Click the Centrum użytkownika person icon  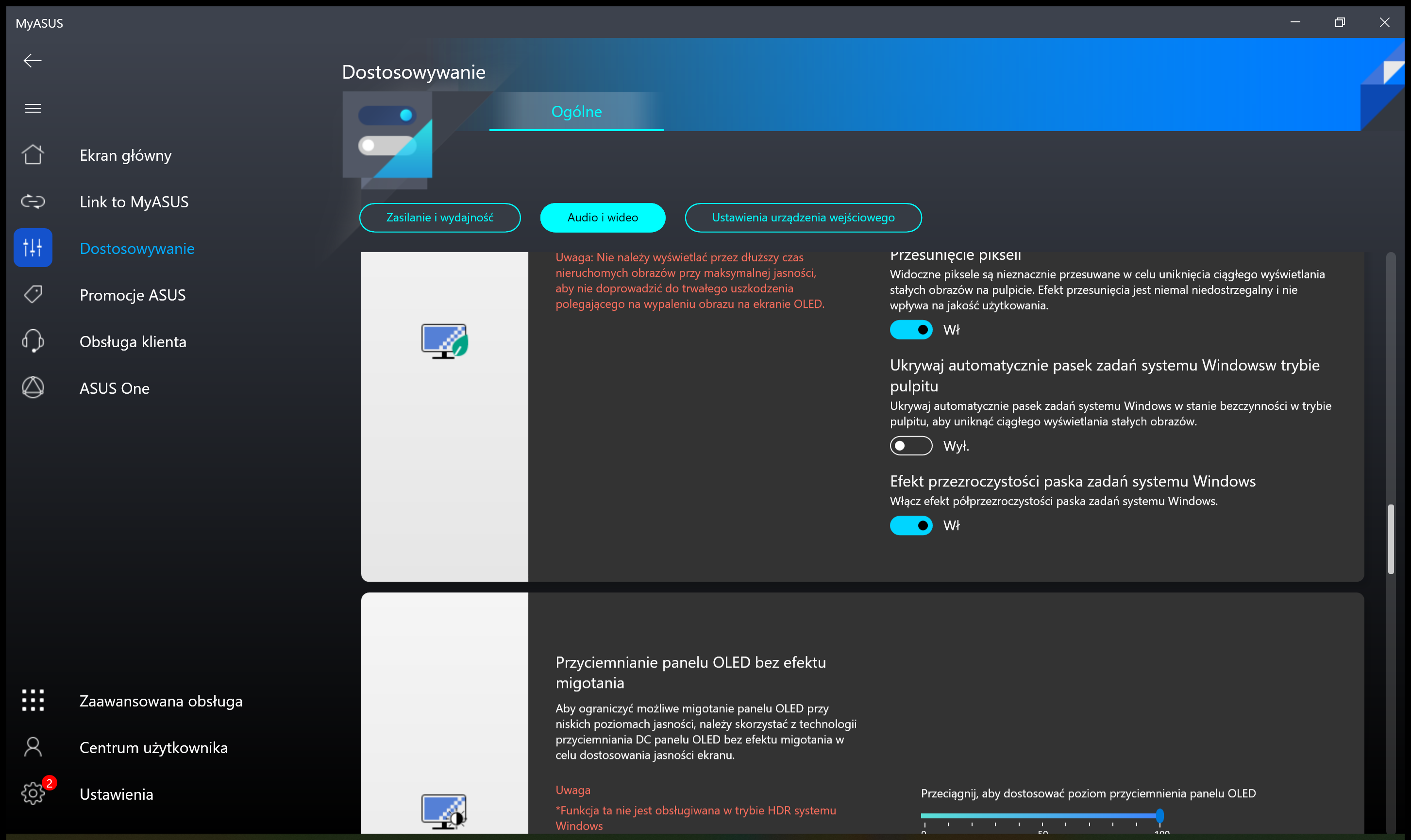(x=33, y=747)
